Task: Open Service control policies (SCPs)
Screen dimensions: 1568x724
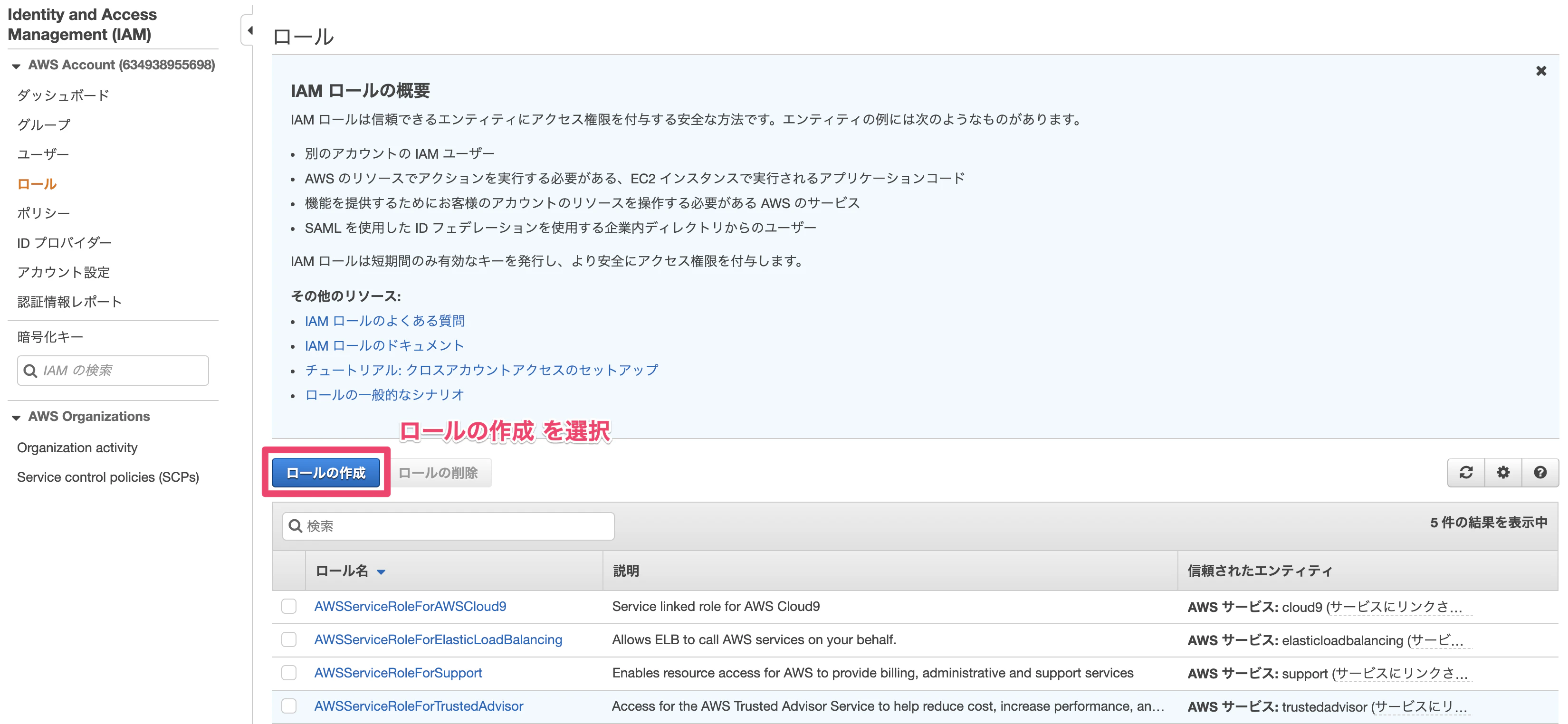Action: [x=108, y=477]
